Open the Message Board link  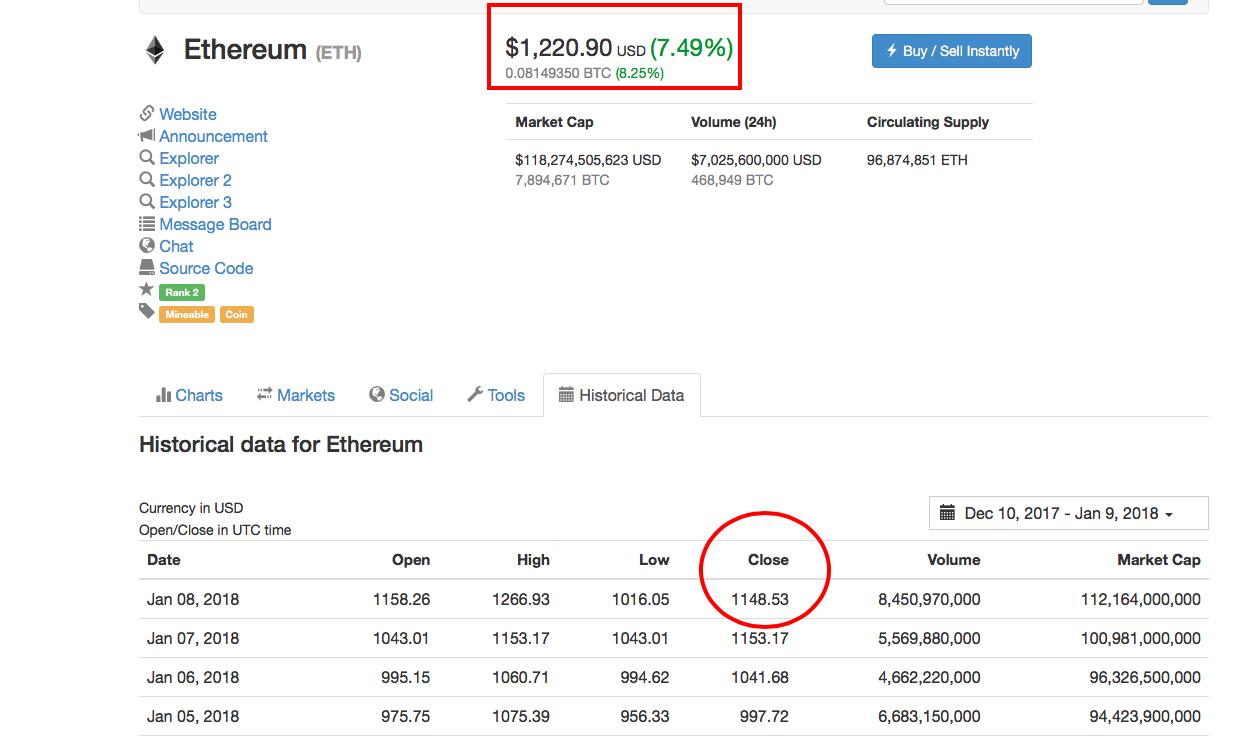click(x=215, y=224)
